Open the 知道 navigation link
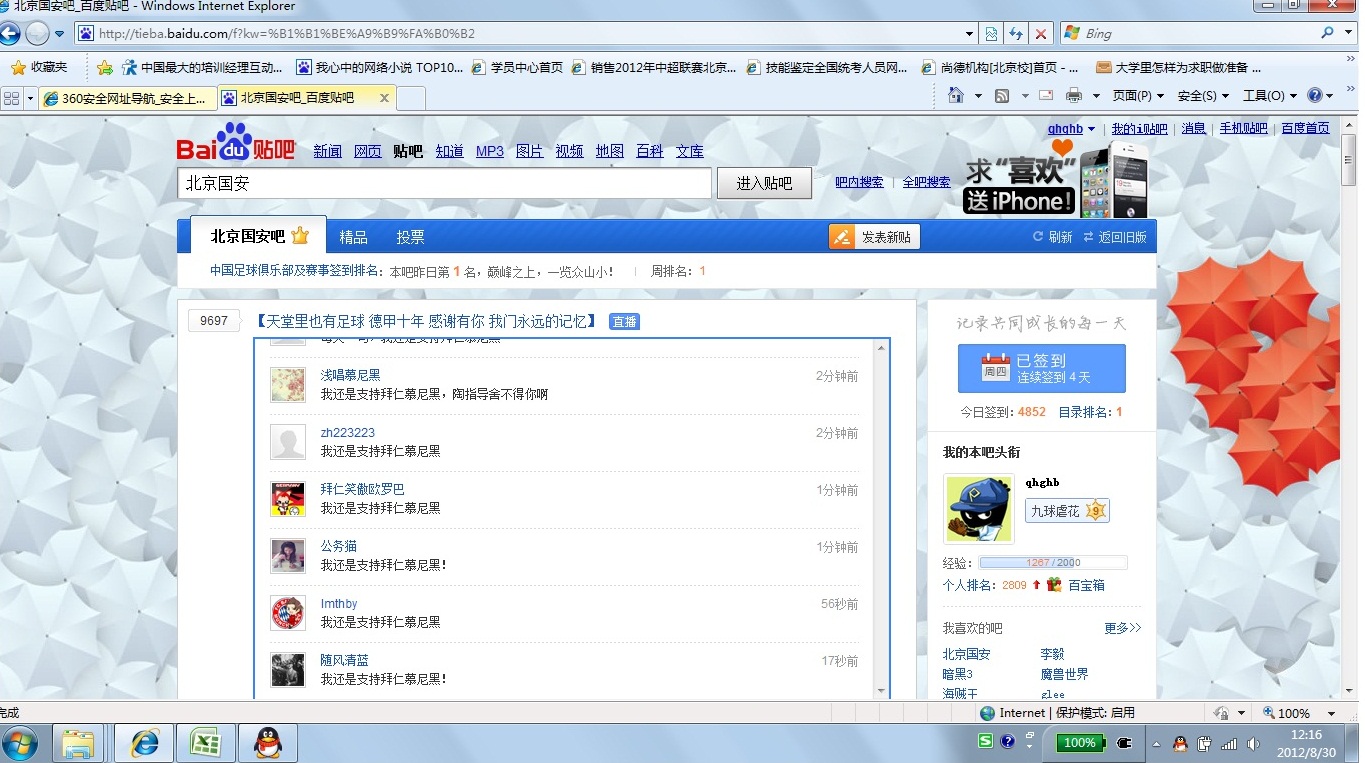The height and width of the screenshot is (763, 1365). [449, 151]
